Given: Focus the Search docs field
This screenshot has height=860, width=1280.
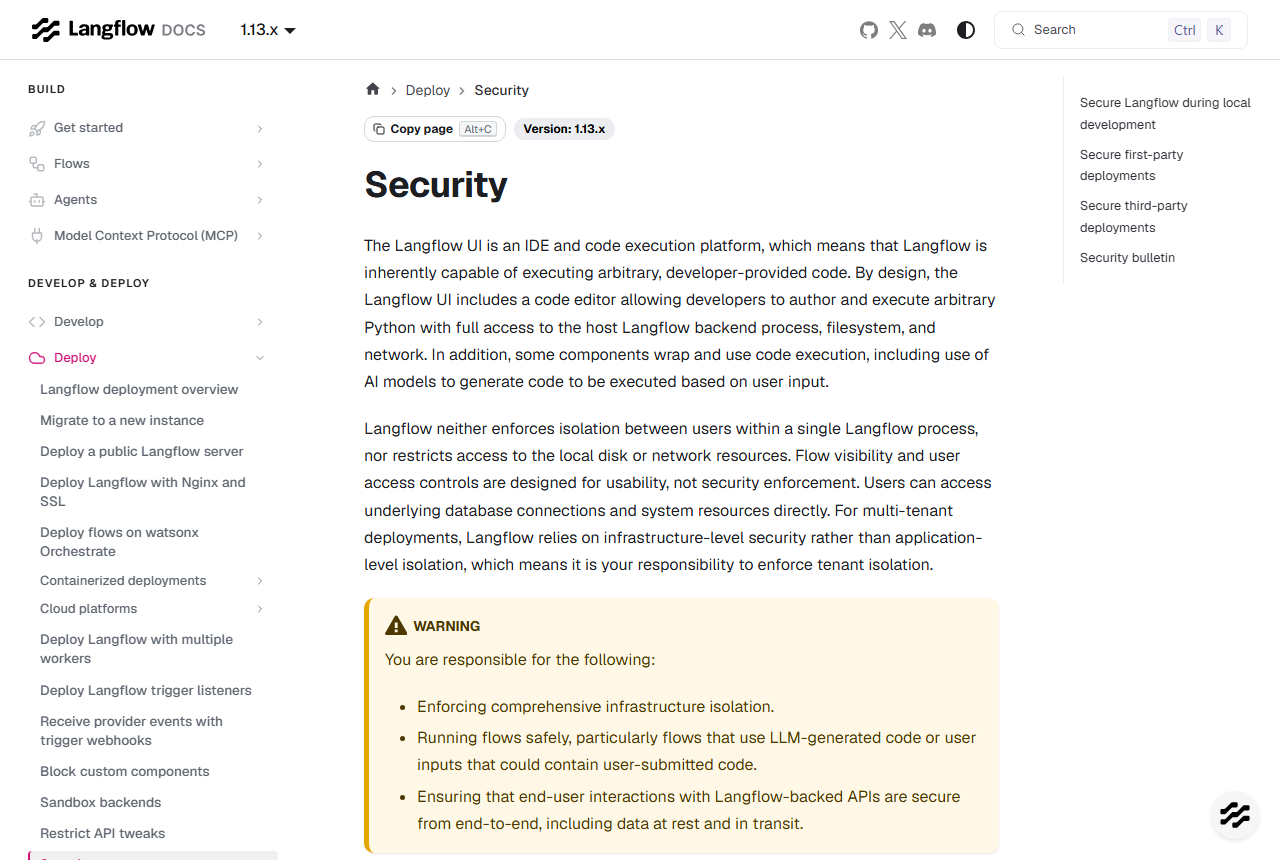Looking at the screenshot, I should (1121, 30).
